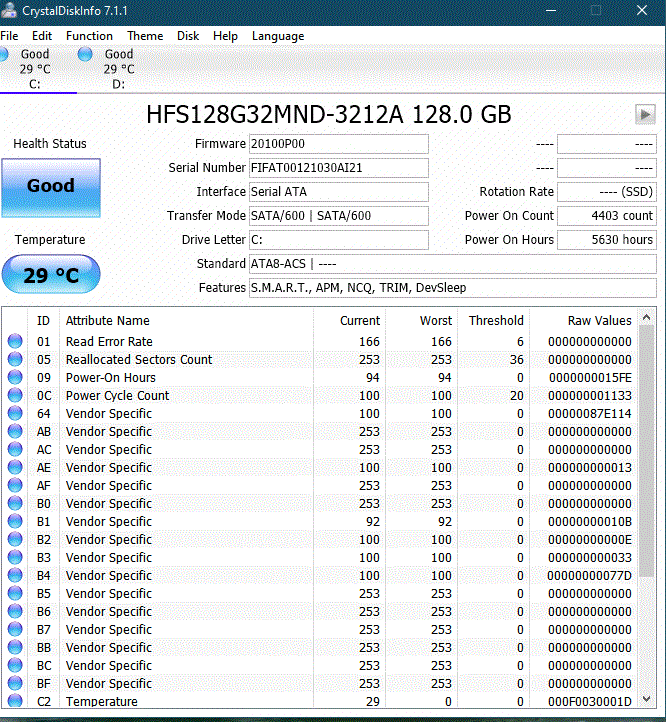Click the Rotation Rate value field
The width and height of the screenshot is (666, 722).
point(607,192)
